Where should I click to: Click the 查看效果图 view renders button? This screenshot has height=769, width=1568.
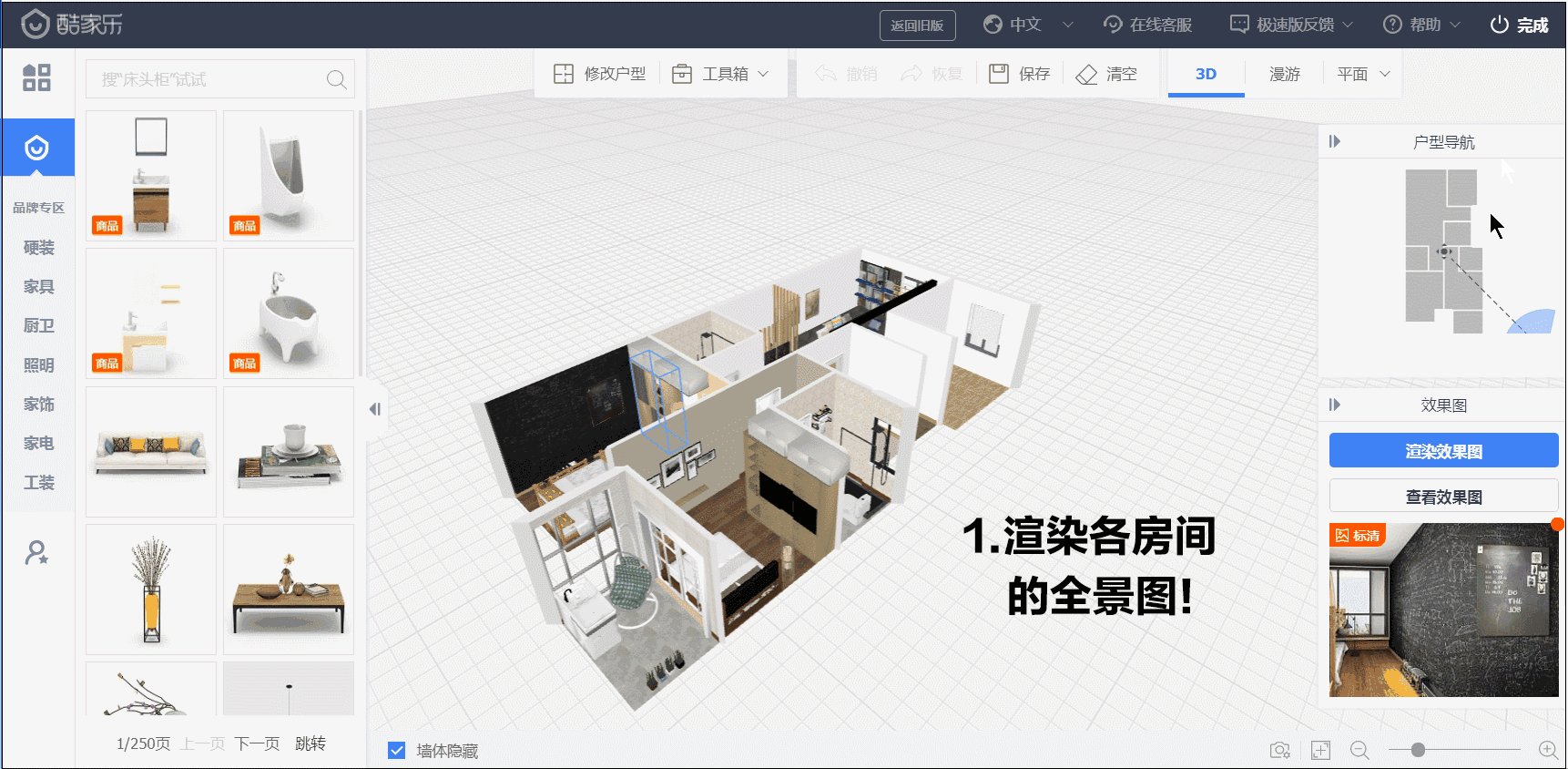[x=1443, y=497]
